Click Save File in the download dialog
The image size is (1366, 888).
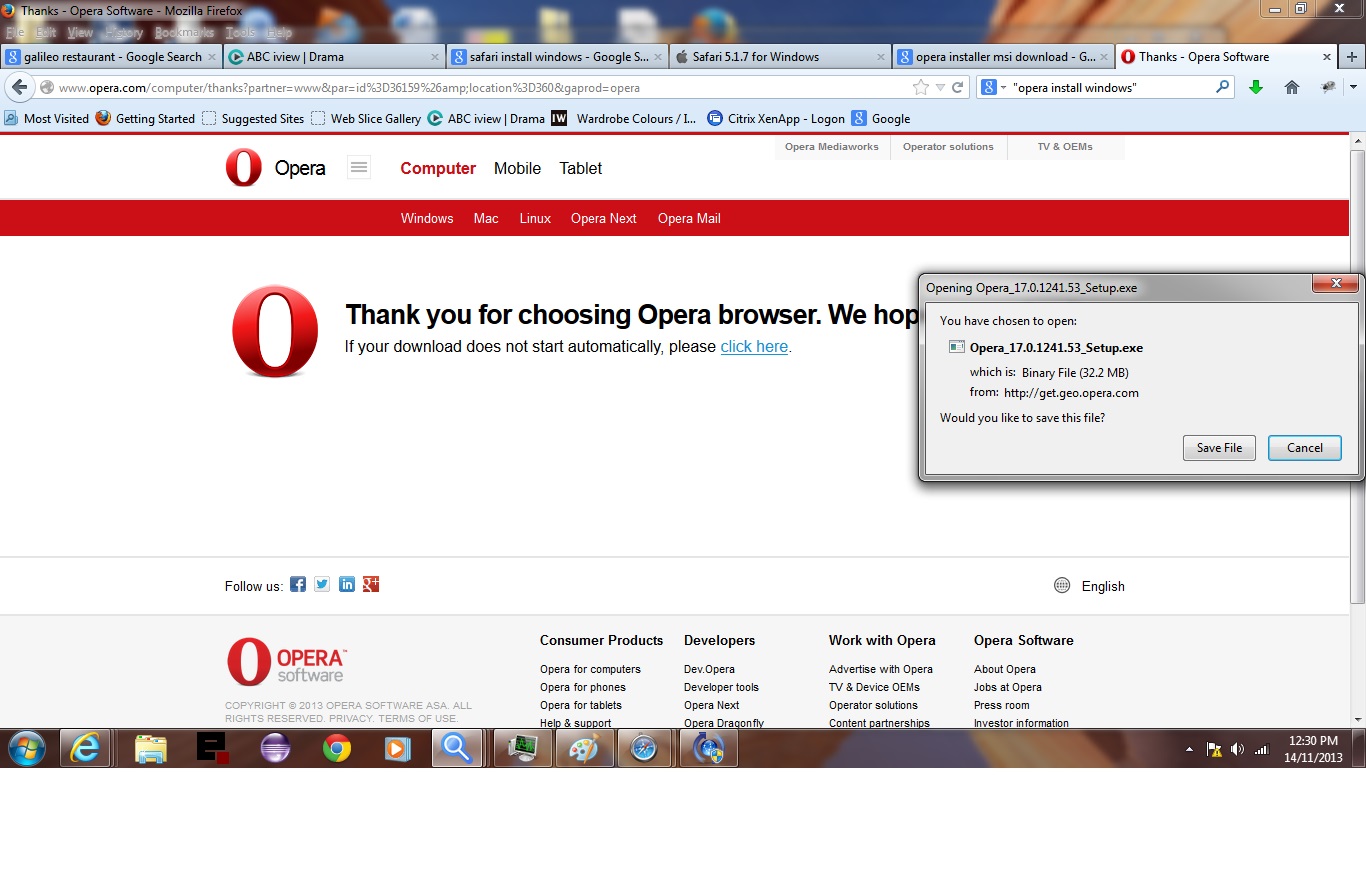(1219, 448)
